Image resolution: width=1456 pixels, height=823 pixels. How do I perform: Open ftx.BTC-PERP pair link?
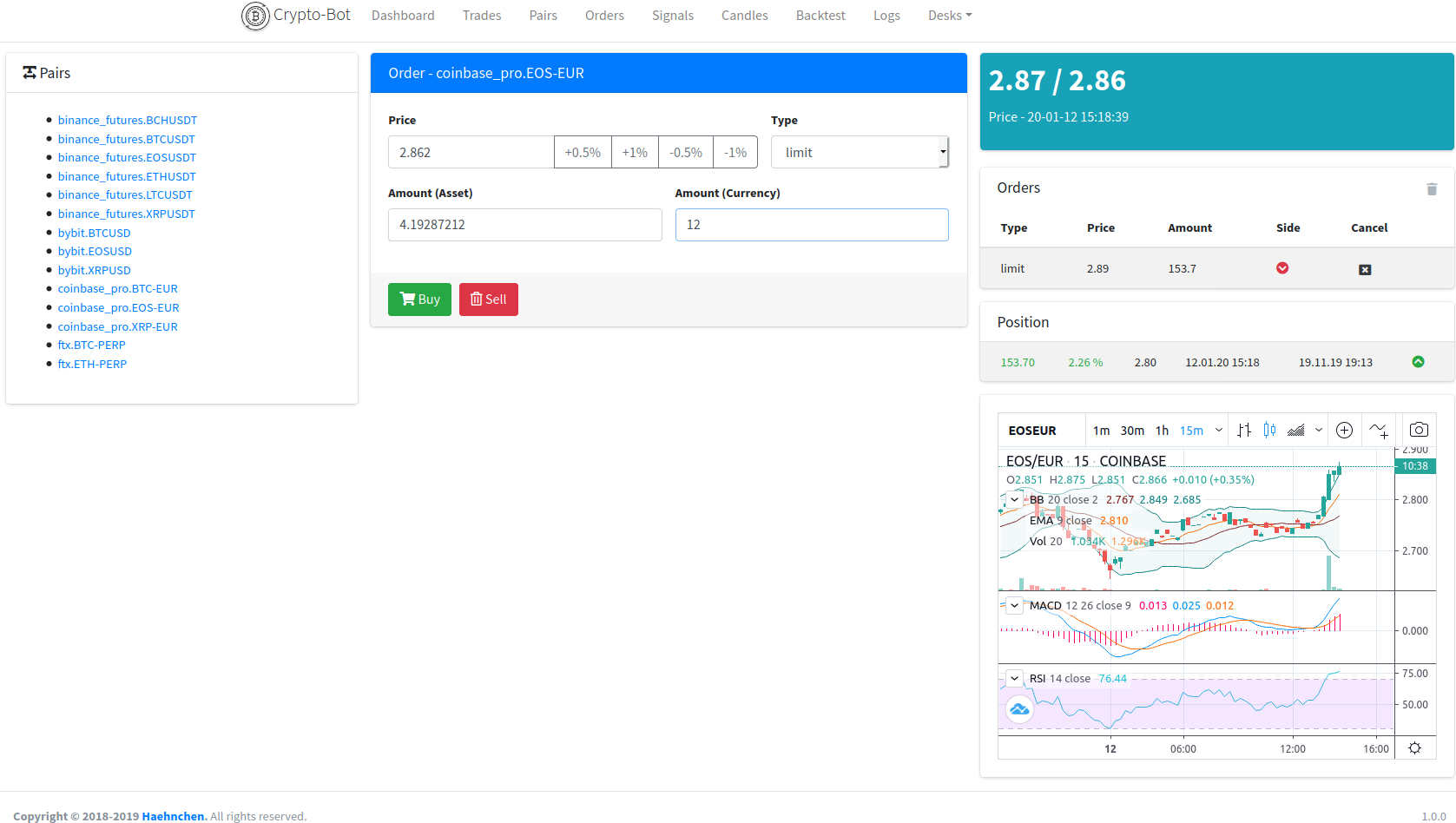click(x=92, y=346)
